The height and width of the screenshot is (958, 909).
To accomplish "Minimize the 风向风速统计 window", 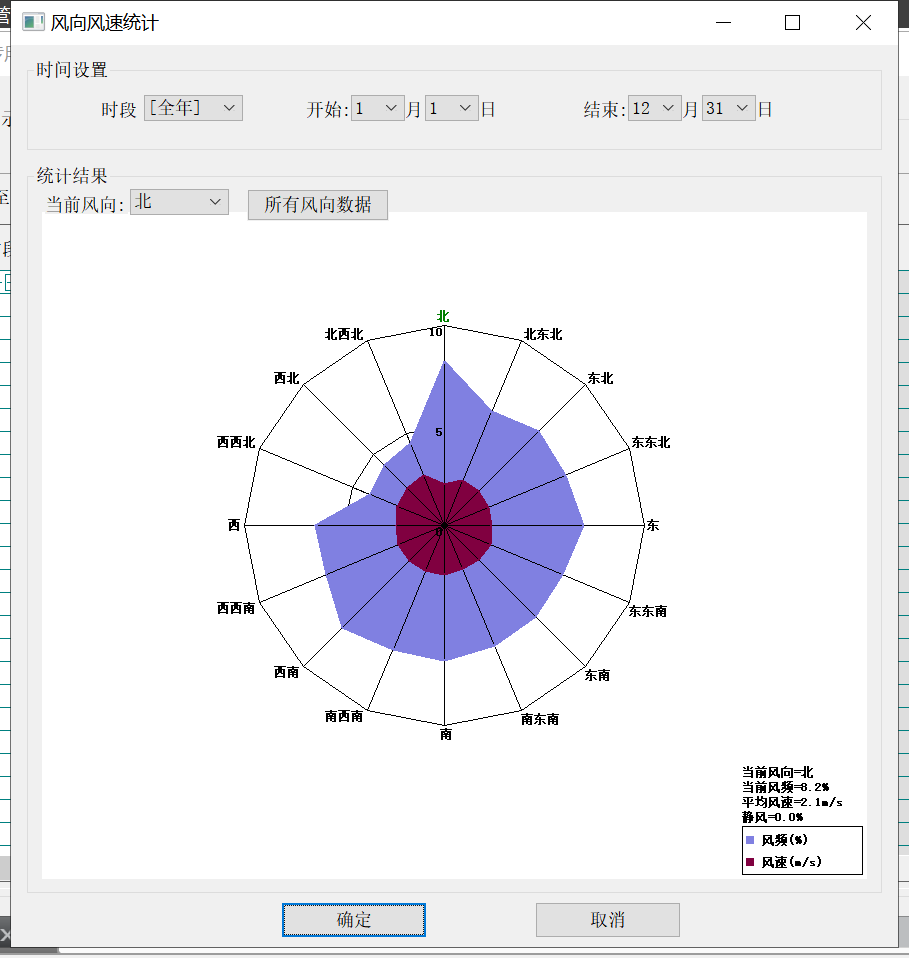I will (723, 22).
